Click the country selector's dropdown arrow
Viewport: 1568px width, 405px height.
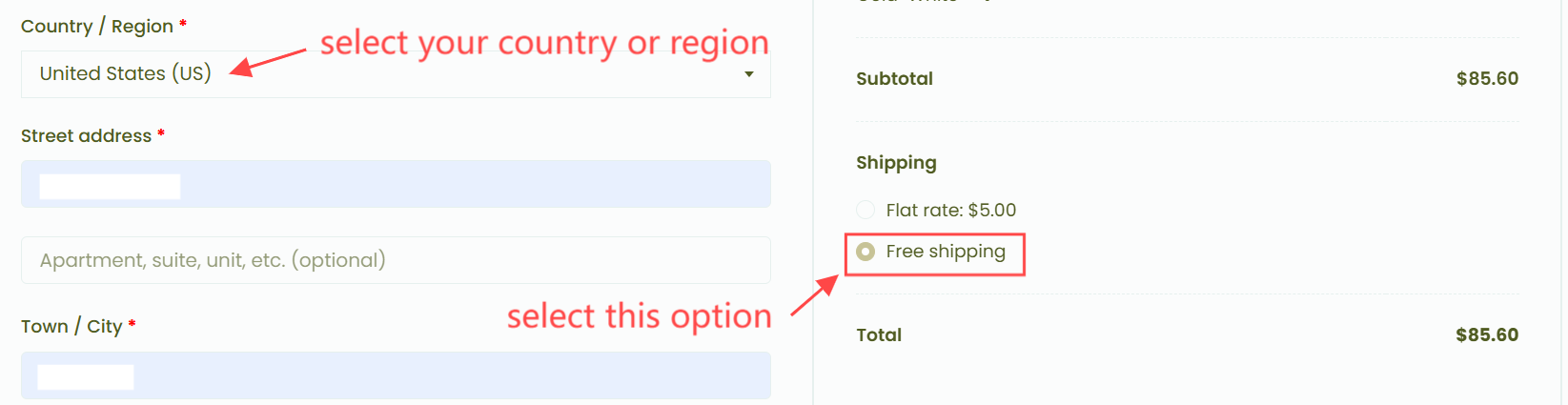[x=749, y=74]
